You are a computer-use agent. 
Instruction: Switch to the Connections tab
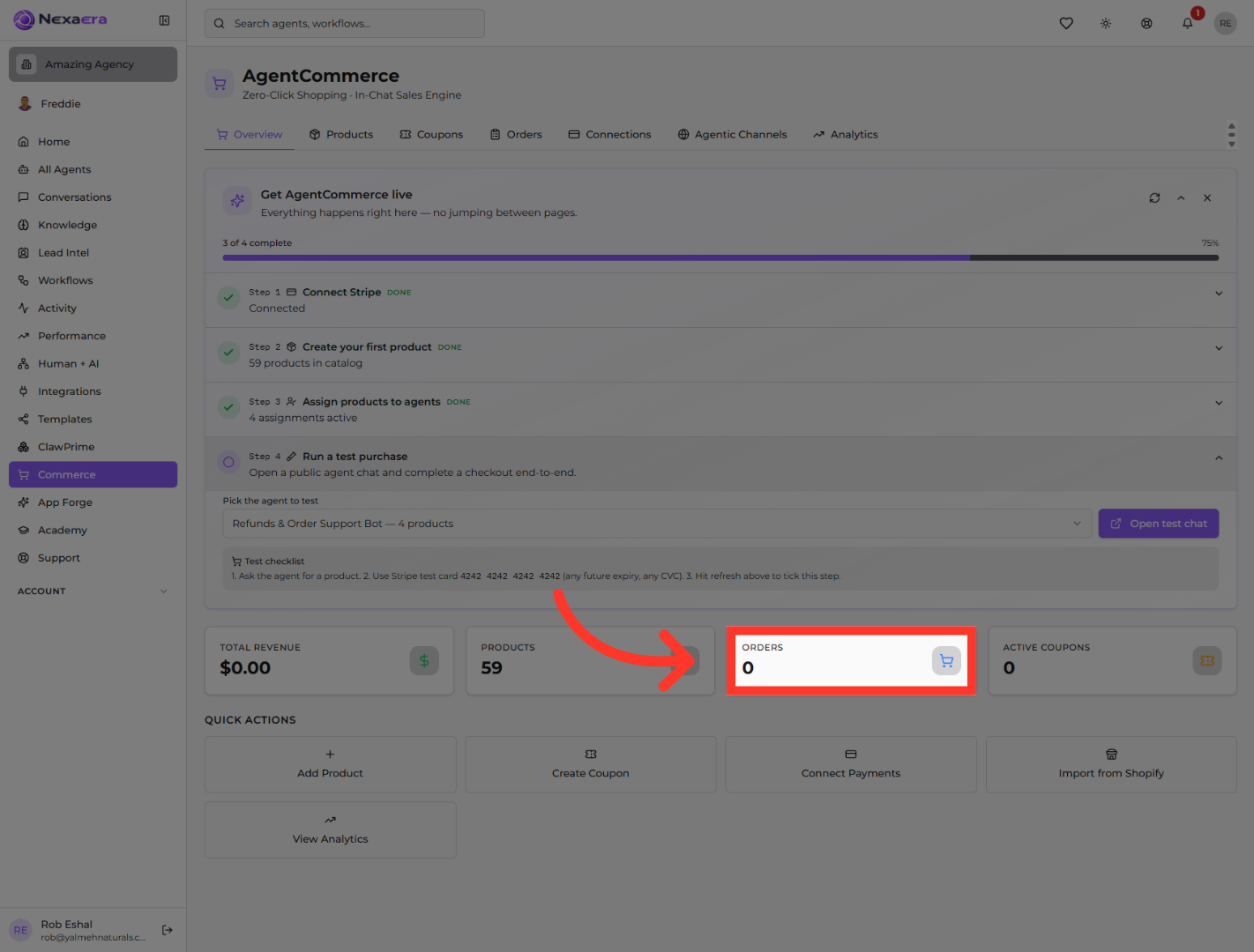[610, 135]
